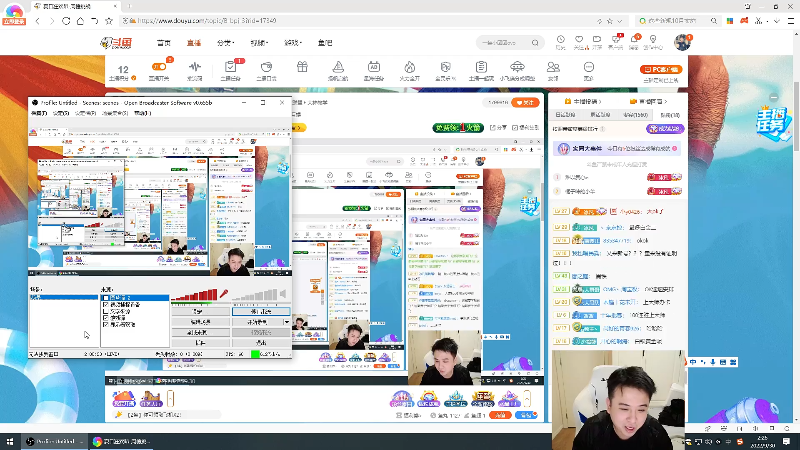This screenshot has height=450, width=800.
Task: Open dropdown arrow beside OBS recording button
Action: click(x=287, y=322)
